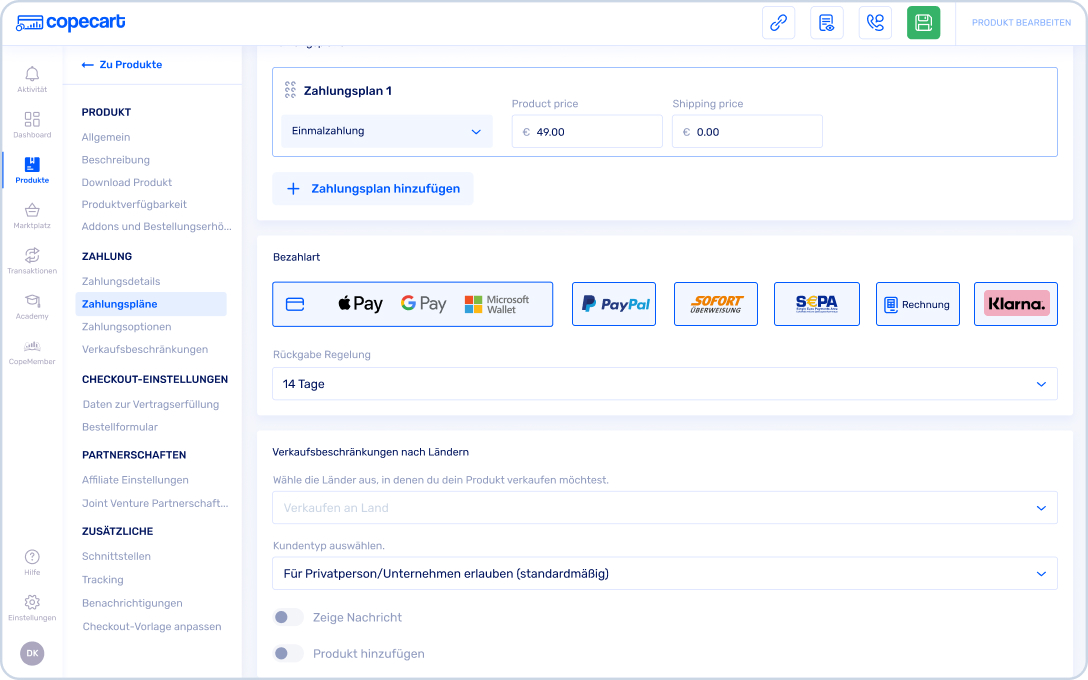Click PRODUKT BEARBEITEN in header

pyautogui.click(x=1021, y=23)
